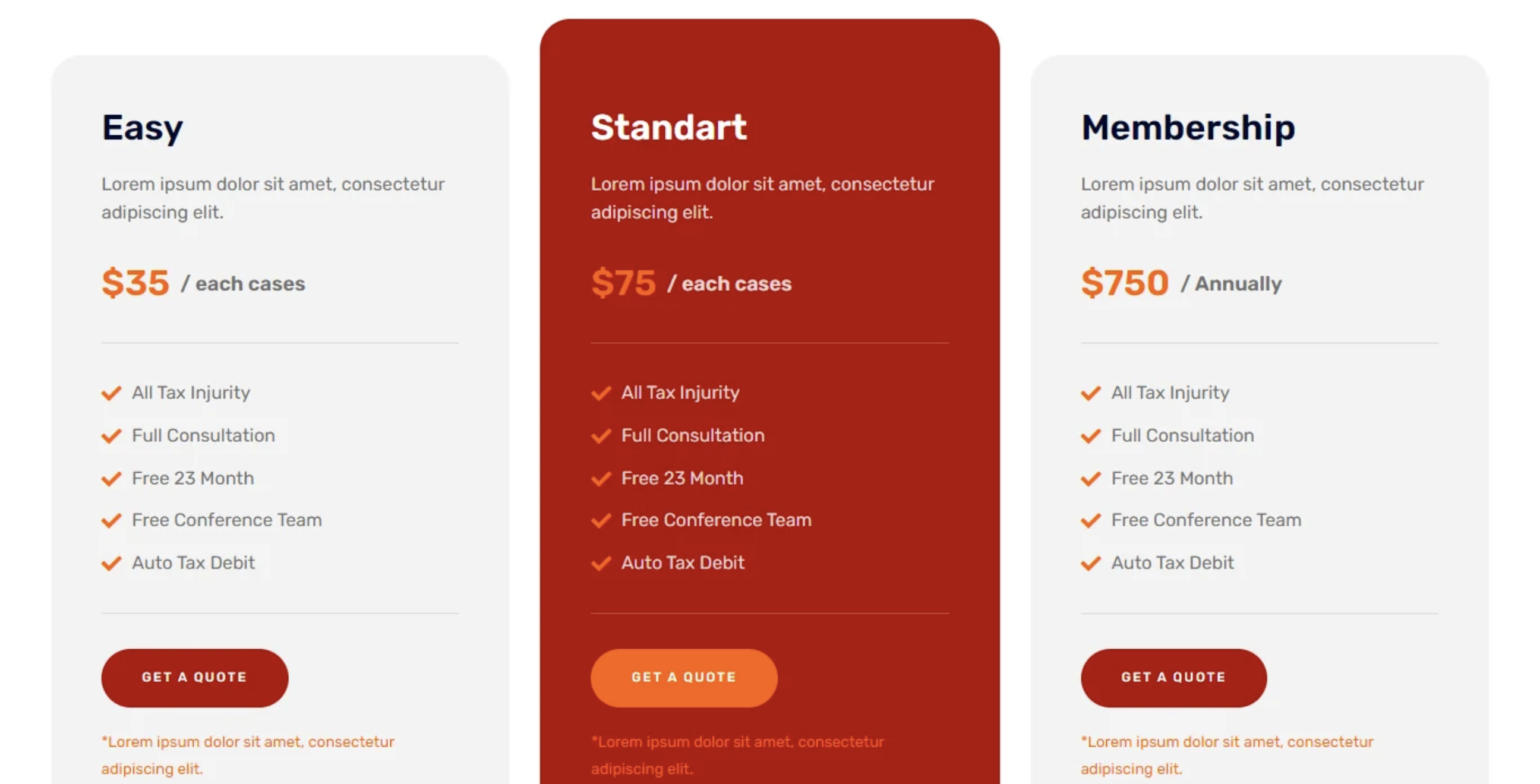Viewport: 1540px width, 784px height.
Task: Click Auto Tax Debit checkmark in Membership
Action: click(x=1090, y=564)
